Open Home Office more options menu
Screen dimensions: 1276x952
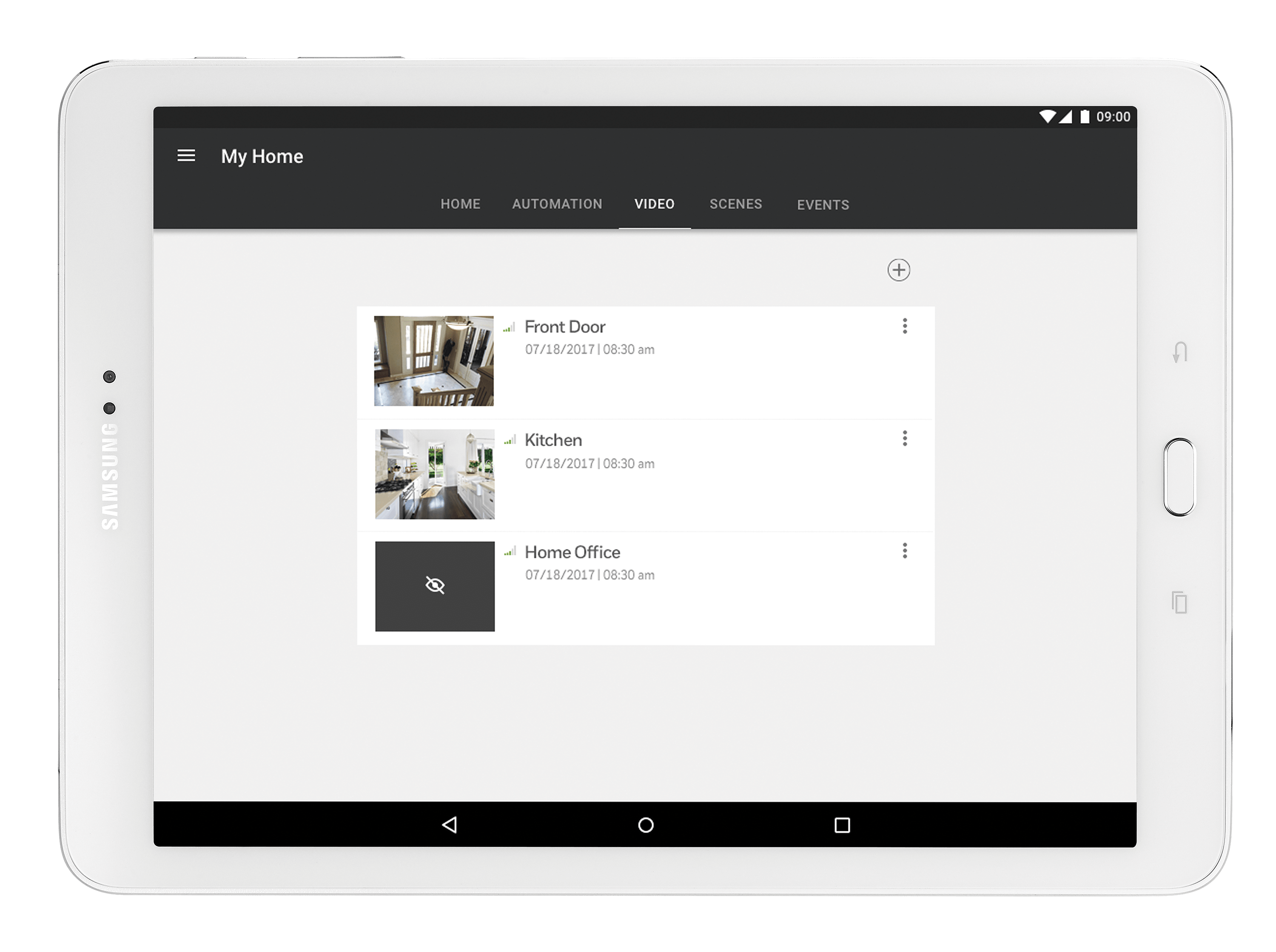pyautogui.click(x=904, y=551)
